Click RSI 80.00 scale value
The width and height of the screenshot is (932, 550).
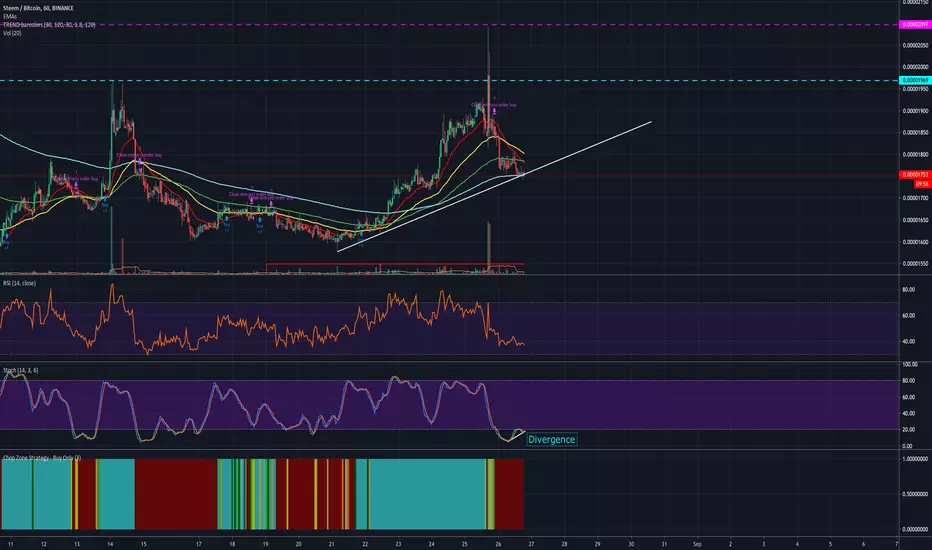[x=909, y=290]
